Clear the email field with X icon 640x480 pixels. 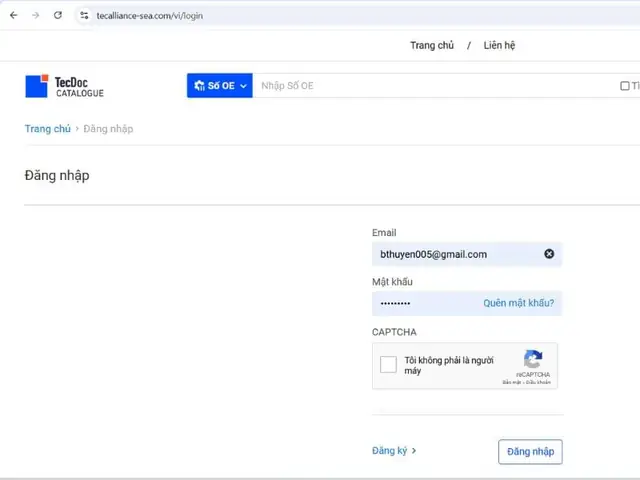[x=549, y=254]
